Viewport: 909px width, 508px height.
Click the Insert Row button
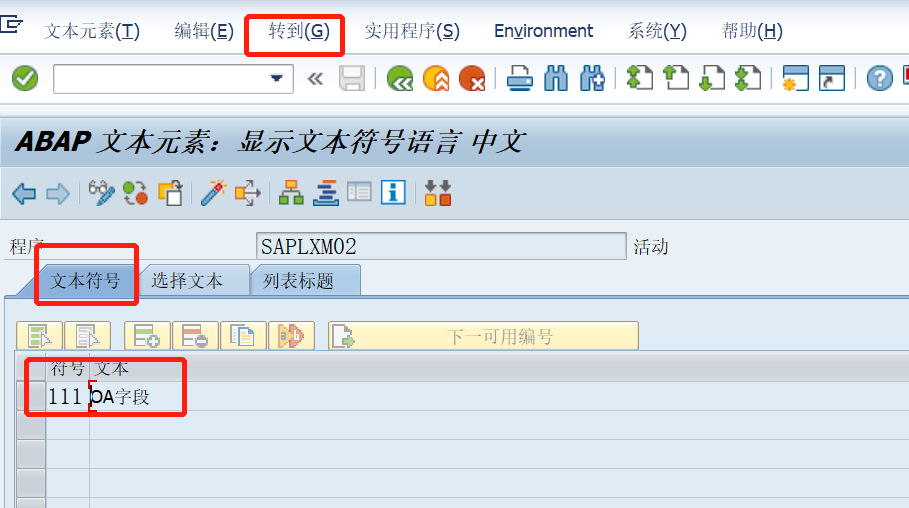pos(147,336)
